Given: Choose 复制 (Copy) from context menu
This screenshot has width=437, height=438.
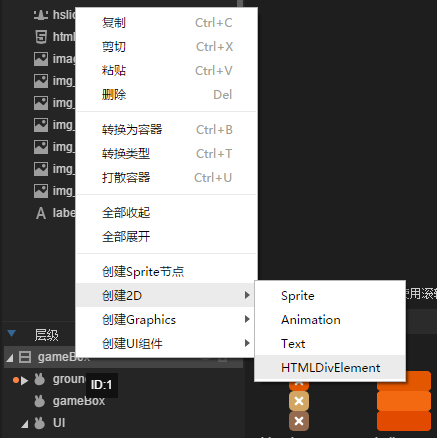Looking at the screenshot, I should pyautogui.click(x=167, y=23).
